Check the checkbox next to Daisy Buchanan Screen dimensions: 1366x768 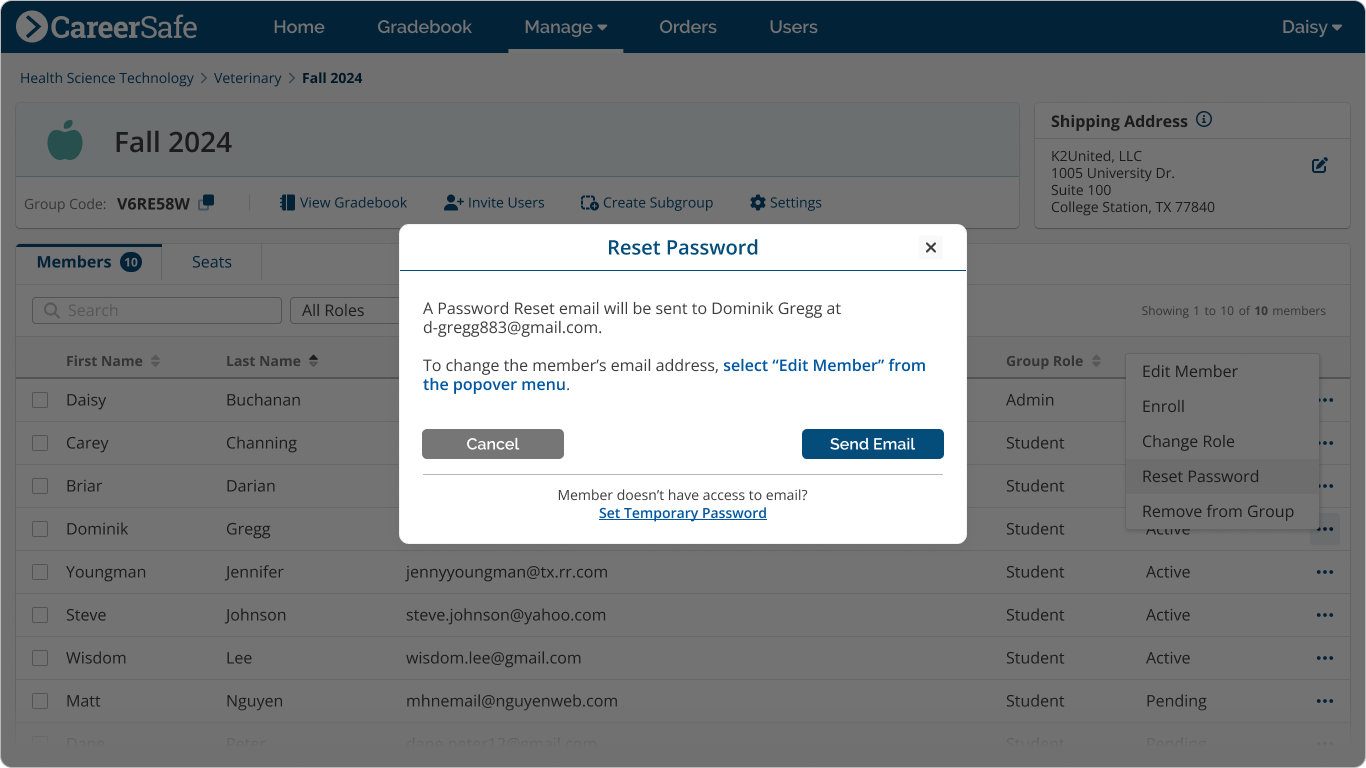[40, 400]
